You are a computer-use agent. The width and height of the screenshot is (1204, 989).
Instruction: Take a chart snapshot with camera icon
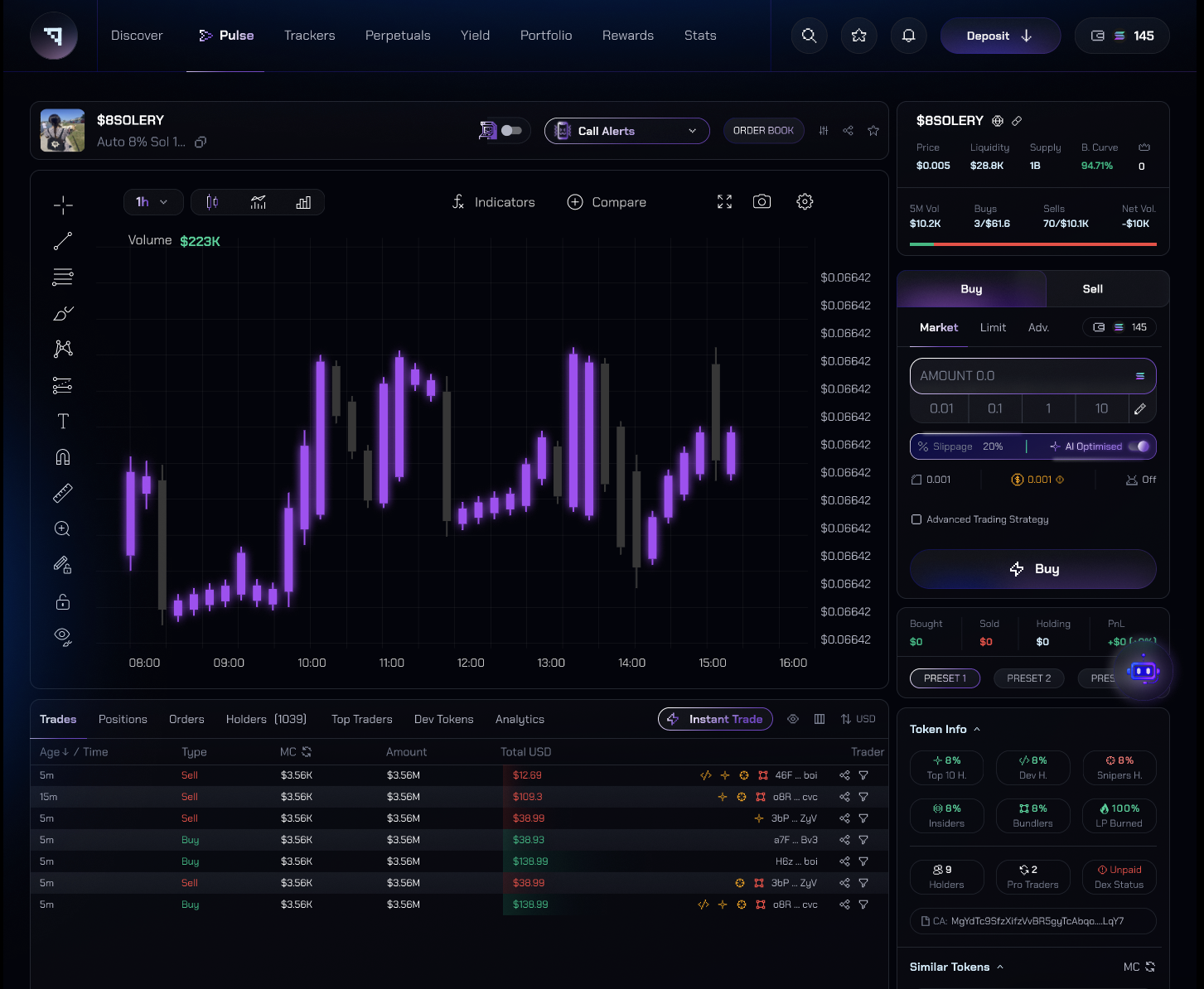tap(762, 202)
